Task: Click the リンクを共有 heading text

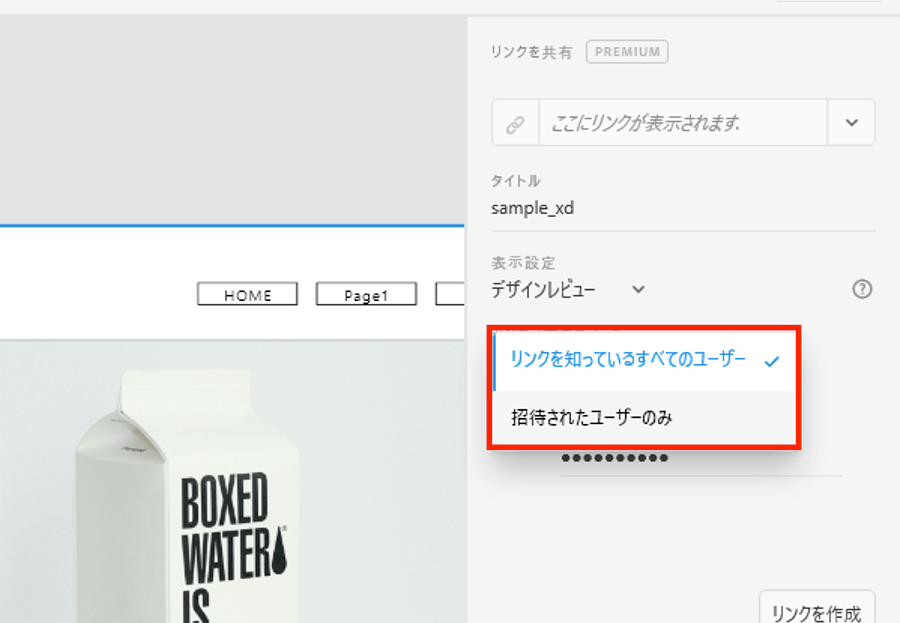Action: (531, 52)
